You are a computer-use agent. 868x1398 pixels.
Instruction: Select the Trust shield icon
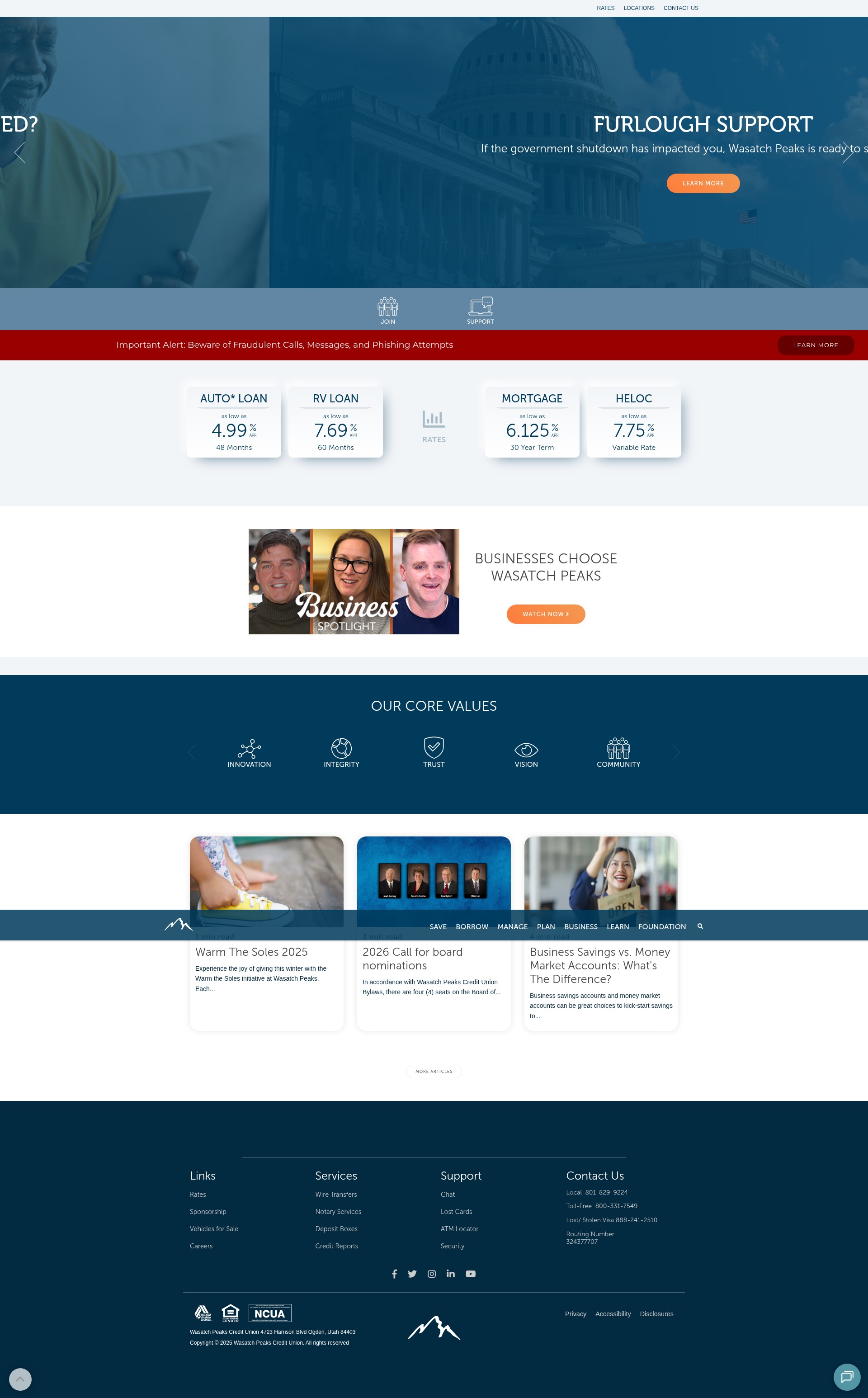434,747
